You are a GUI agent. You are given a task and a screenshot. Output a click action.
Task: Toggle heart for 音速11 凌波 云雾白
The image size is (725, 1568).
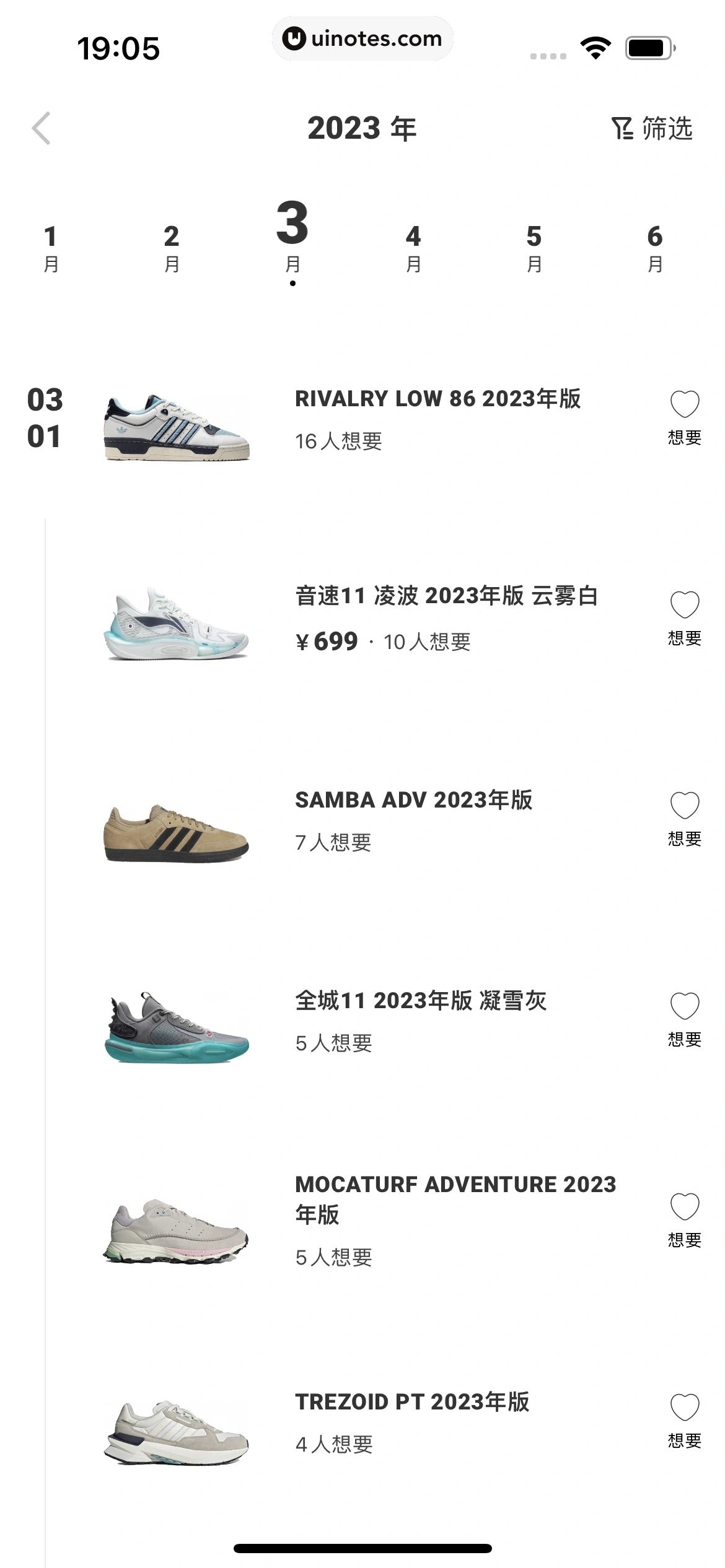point(685,604)
